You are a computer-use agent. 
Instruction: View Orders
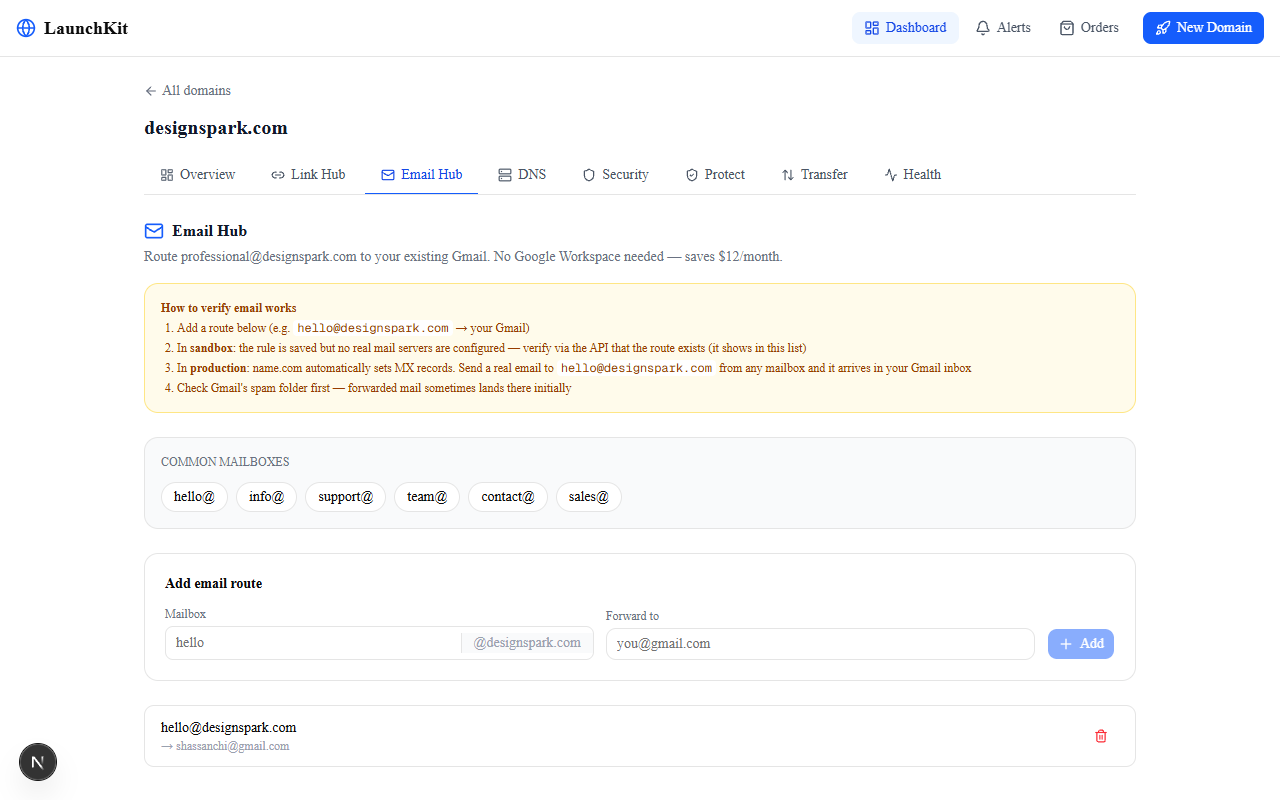[x=1089, y=28]
